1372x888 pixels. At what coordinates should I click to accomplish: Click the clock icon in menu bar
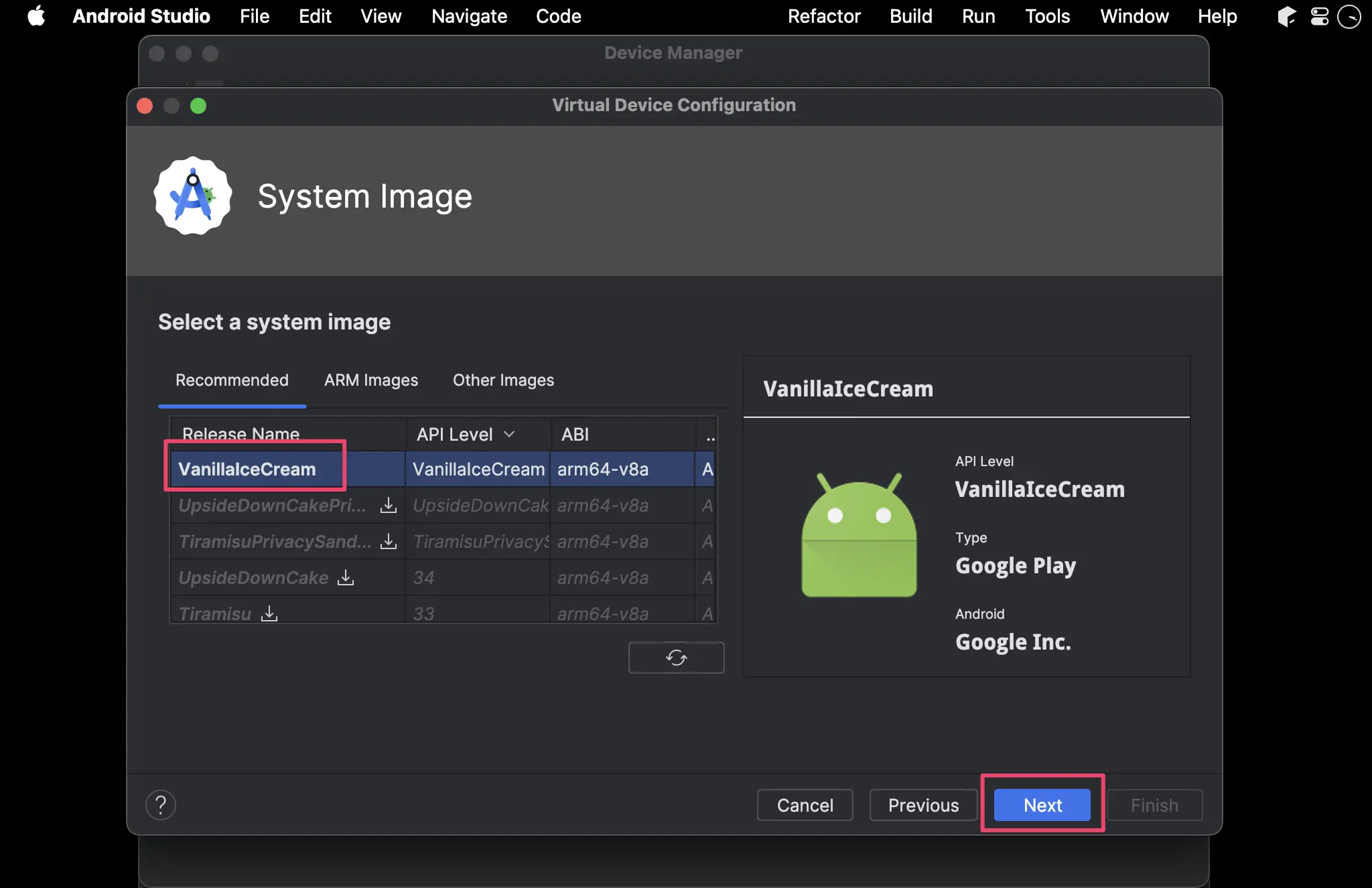pyautogui.click(x=1349, y=16)
